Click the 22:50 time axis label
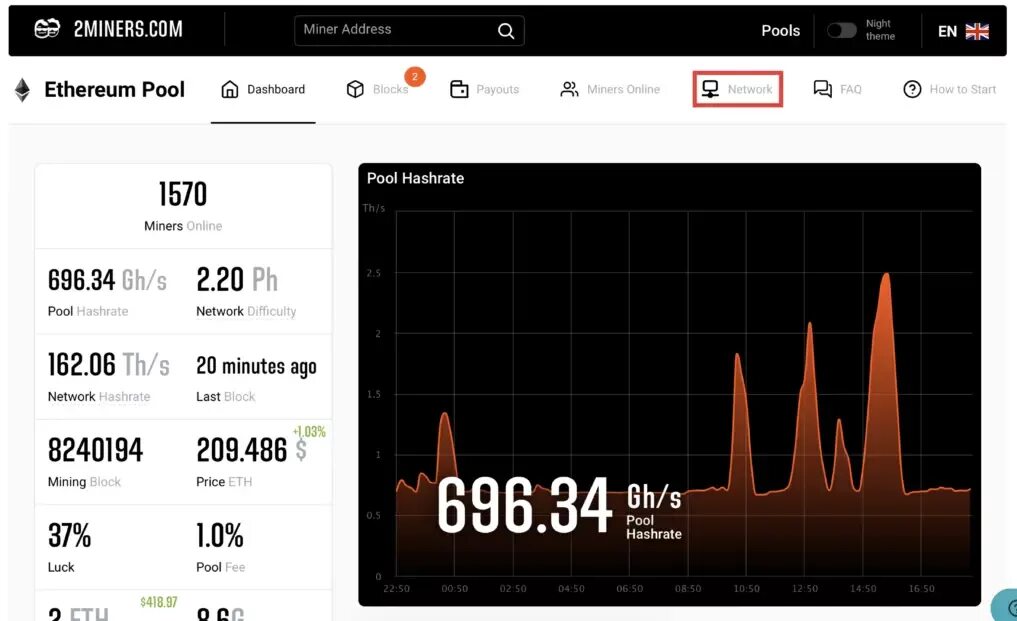Viewport: 1017px width, 621px height. pyautogui.click(x=396, y=589)
